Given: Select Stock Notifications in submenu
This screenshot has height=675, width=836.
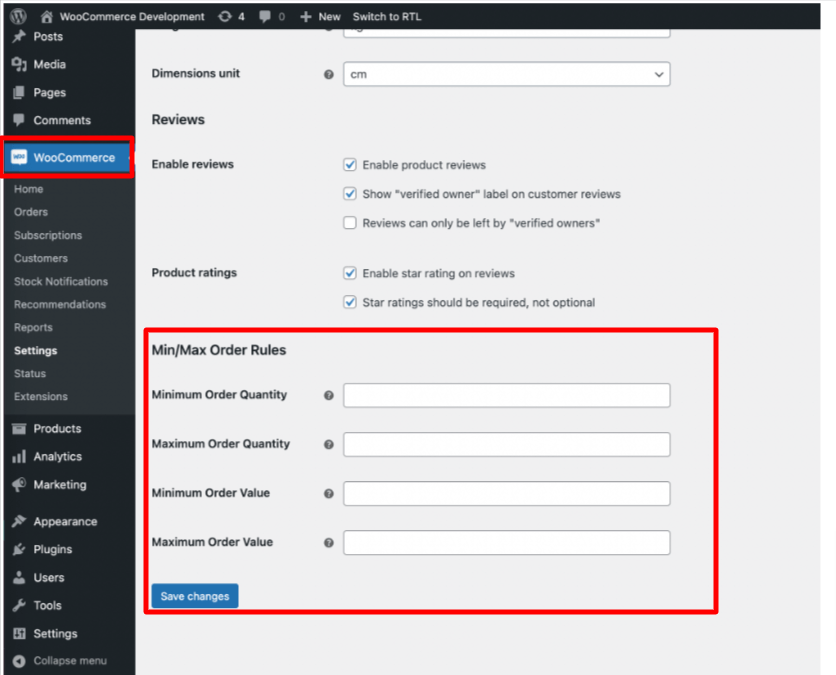Looking at the screenshot, I should pyautogui.click(x=61, y=282).
